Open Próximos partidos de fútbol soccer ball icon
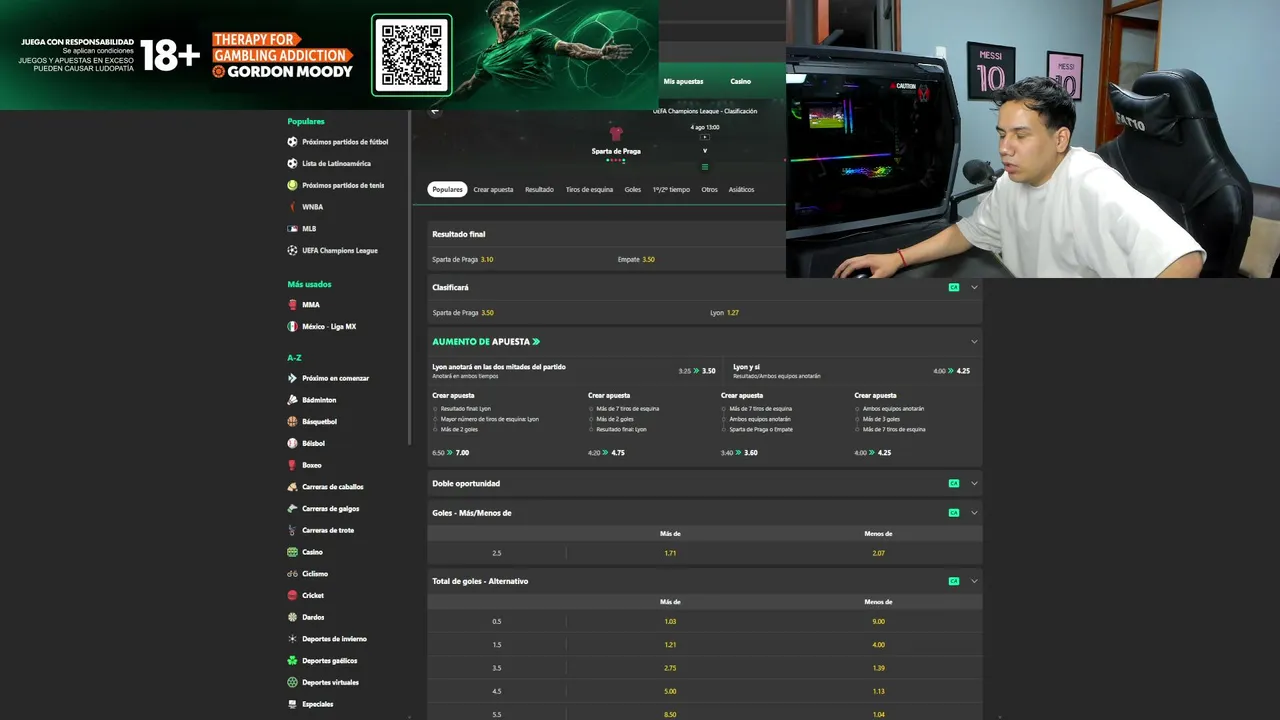Image resolution: width=1280 pixels, height=720 pixels. 292,142
